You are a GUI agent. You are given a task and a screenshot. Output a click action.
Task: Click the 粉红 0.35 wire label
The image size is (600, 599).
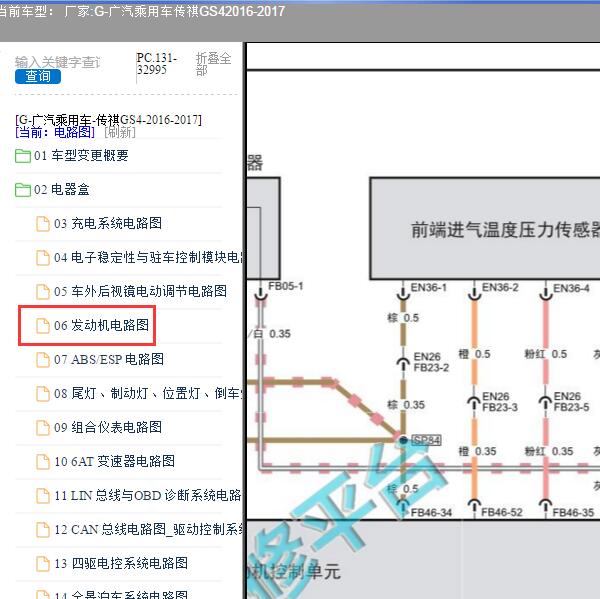(x=549, y=451)
